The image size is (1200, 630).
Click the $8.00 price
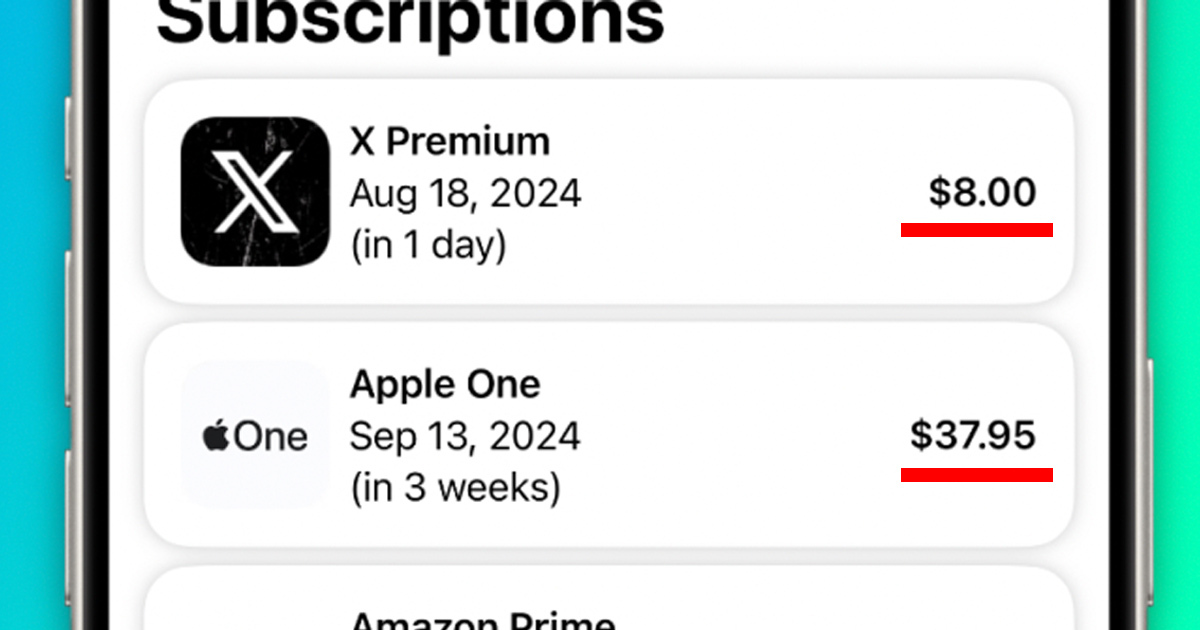point(982,192)
